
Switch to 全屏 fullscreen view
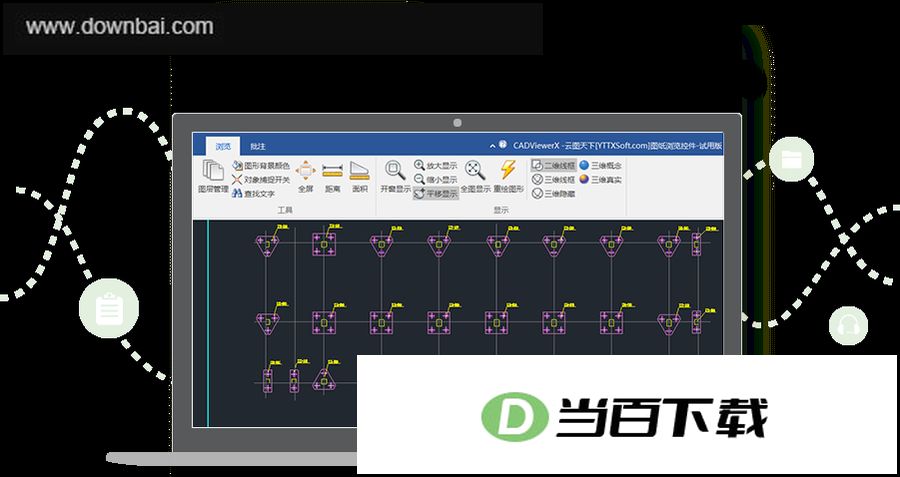305,176
